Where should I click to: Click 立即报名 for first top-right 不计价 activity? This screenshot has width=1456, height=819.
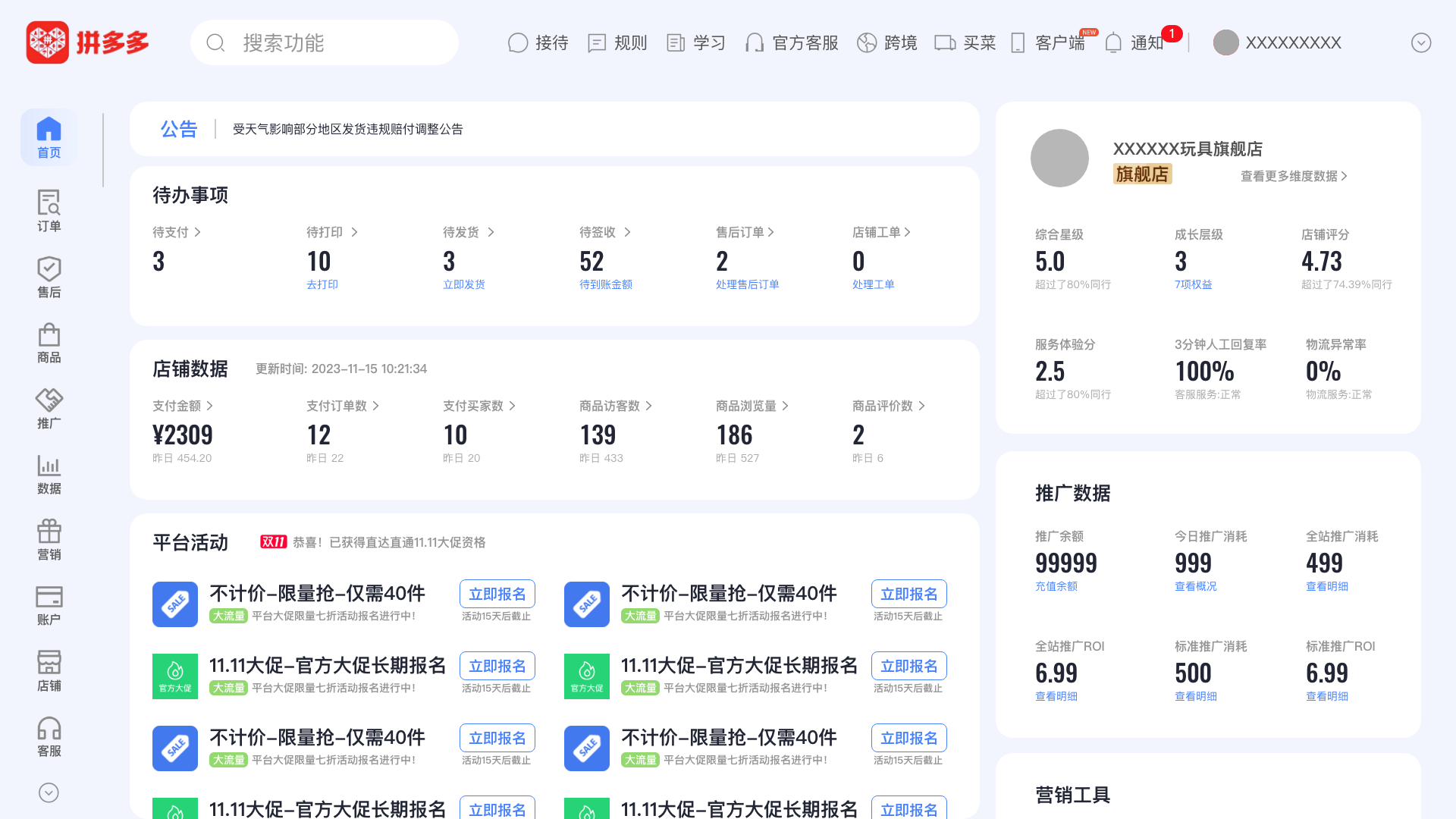coord(909,594)
